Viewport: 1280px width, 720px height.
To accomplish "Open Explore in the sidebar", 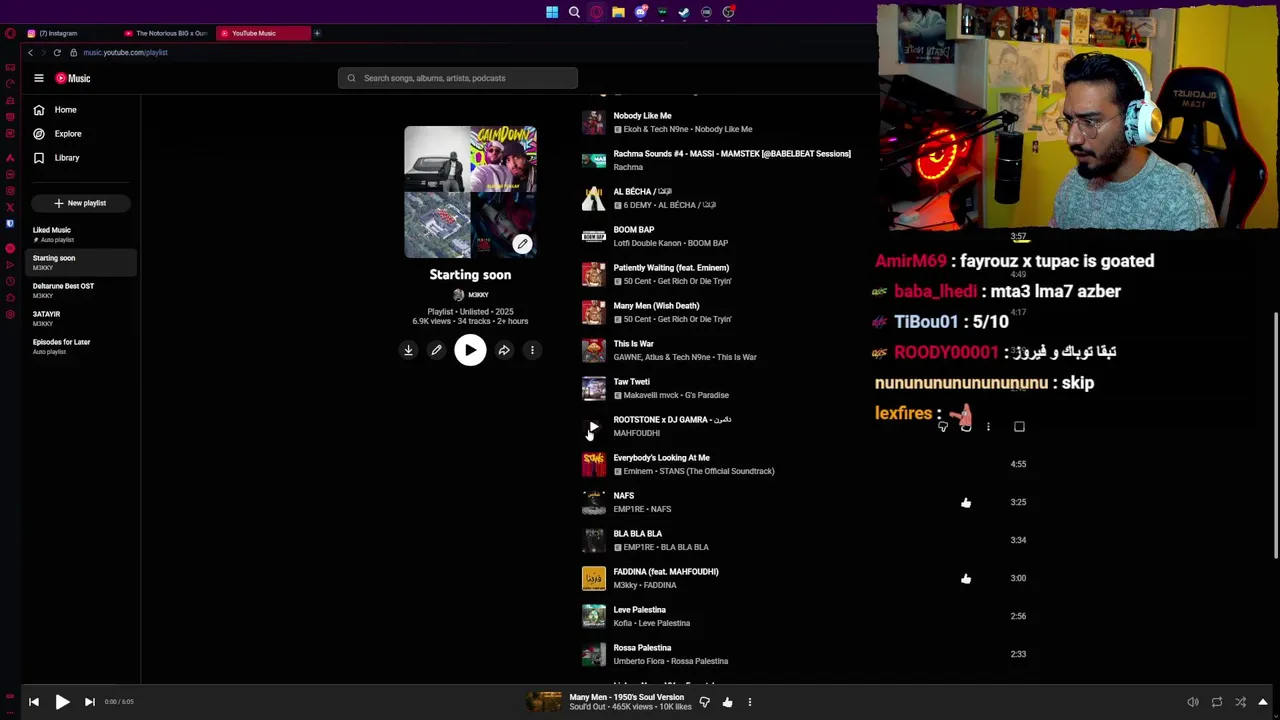I will [x=66, y=134].
